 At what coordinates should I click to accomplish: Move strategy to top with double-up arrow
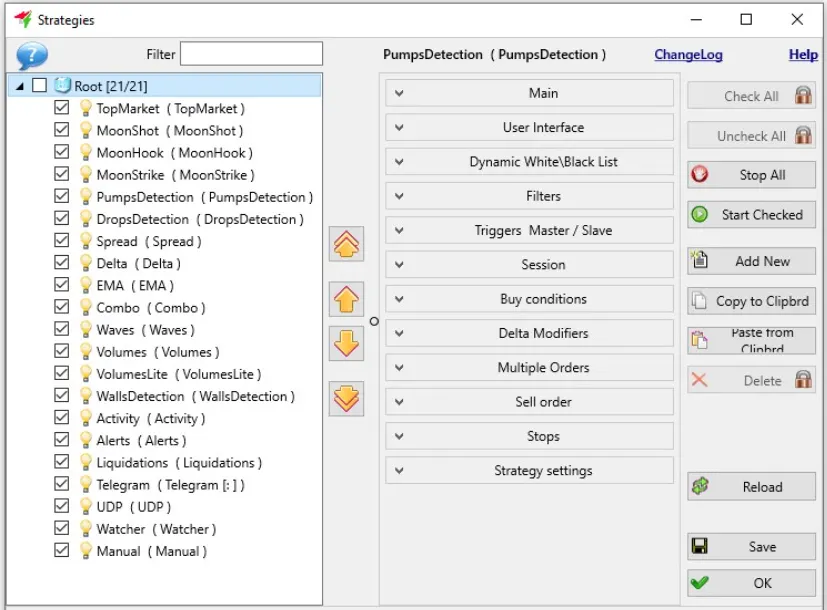coord(346,244)
